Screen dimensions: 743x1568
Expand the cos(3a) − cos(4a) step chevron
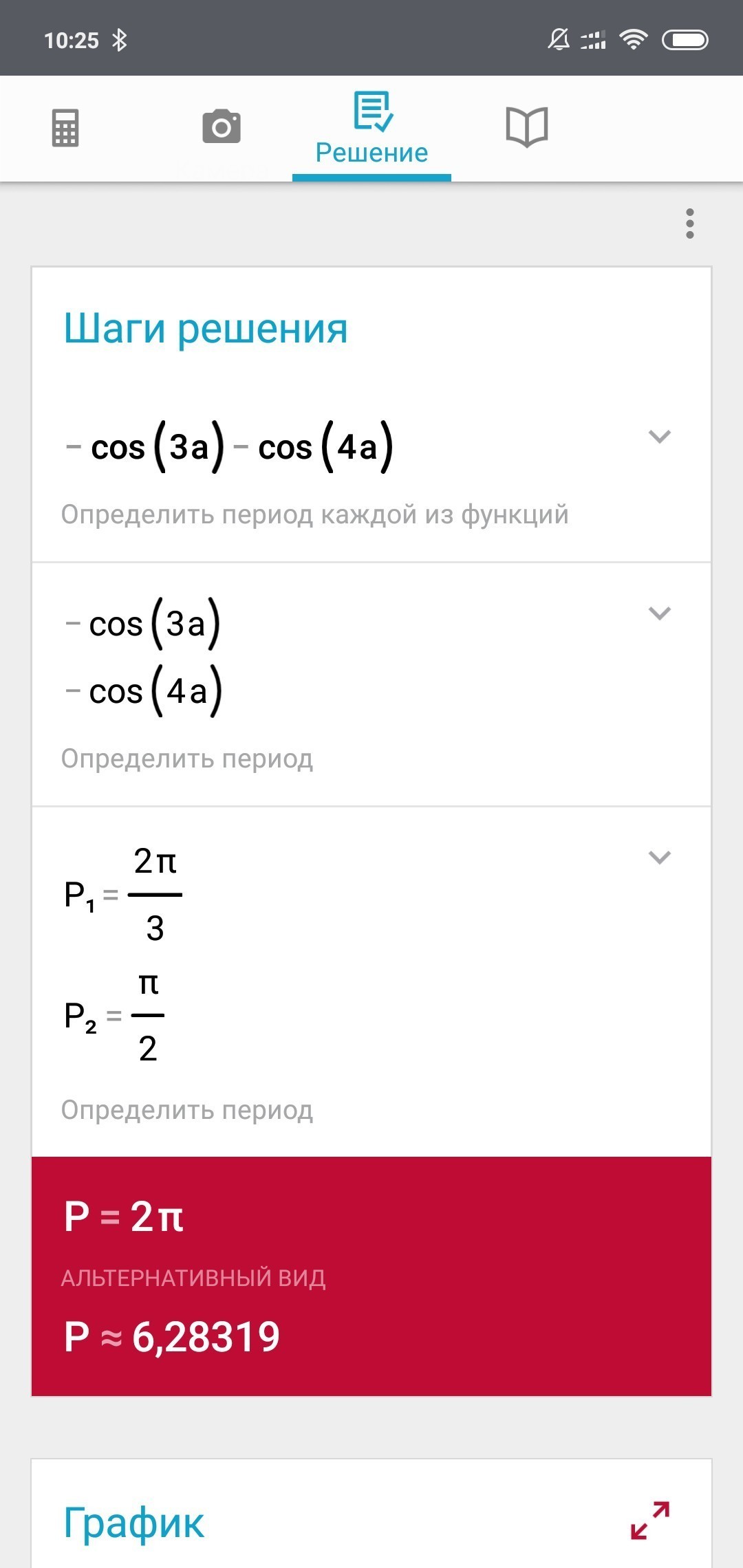click(660, 437)
